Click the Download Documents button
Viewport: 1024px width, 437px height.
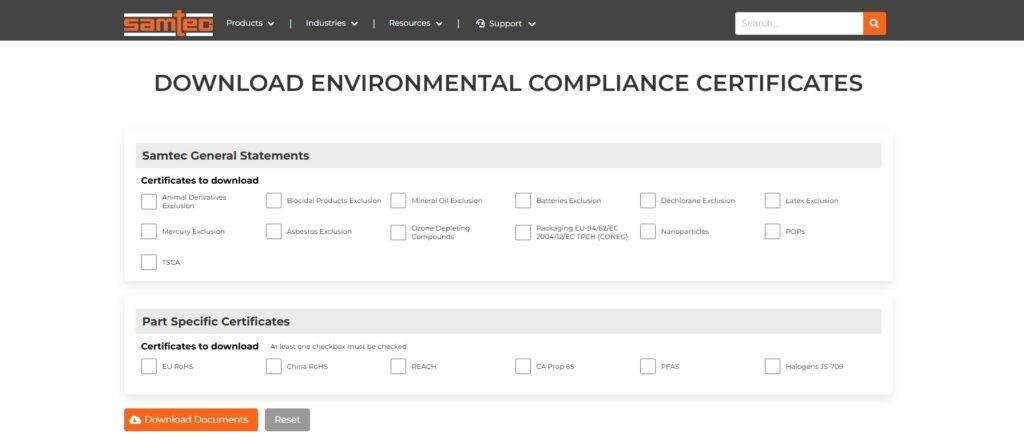(x=191, y=419)
